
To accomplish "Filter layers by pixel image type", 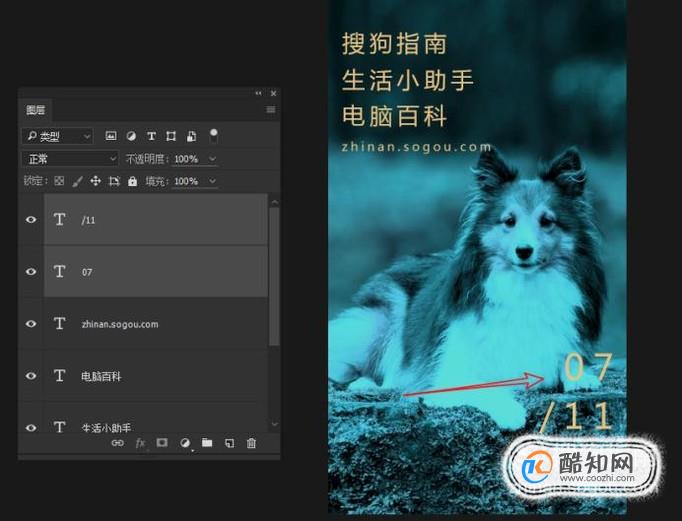I will [x=111, y=136].
